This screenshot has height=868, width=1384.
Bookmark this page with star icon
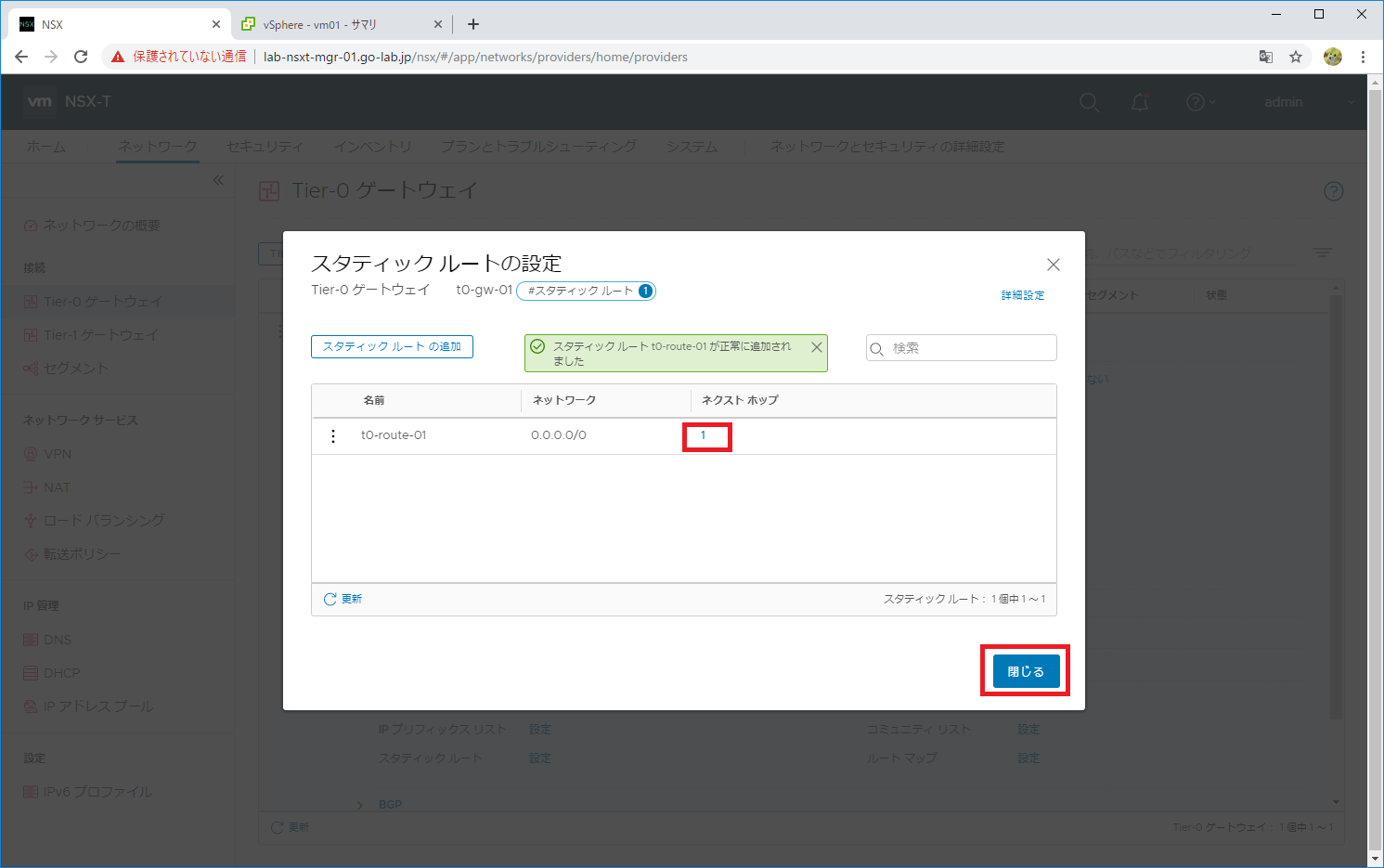(x=1296, y=57)
